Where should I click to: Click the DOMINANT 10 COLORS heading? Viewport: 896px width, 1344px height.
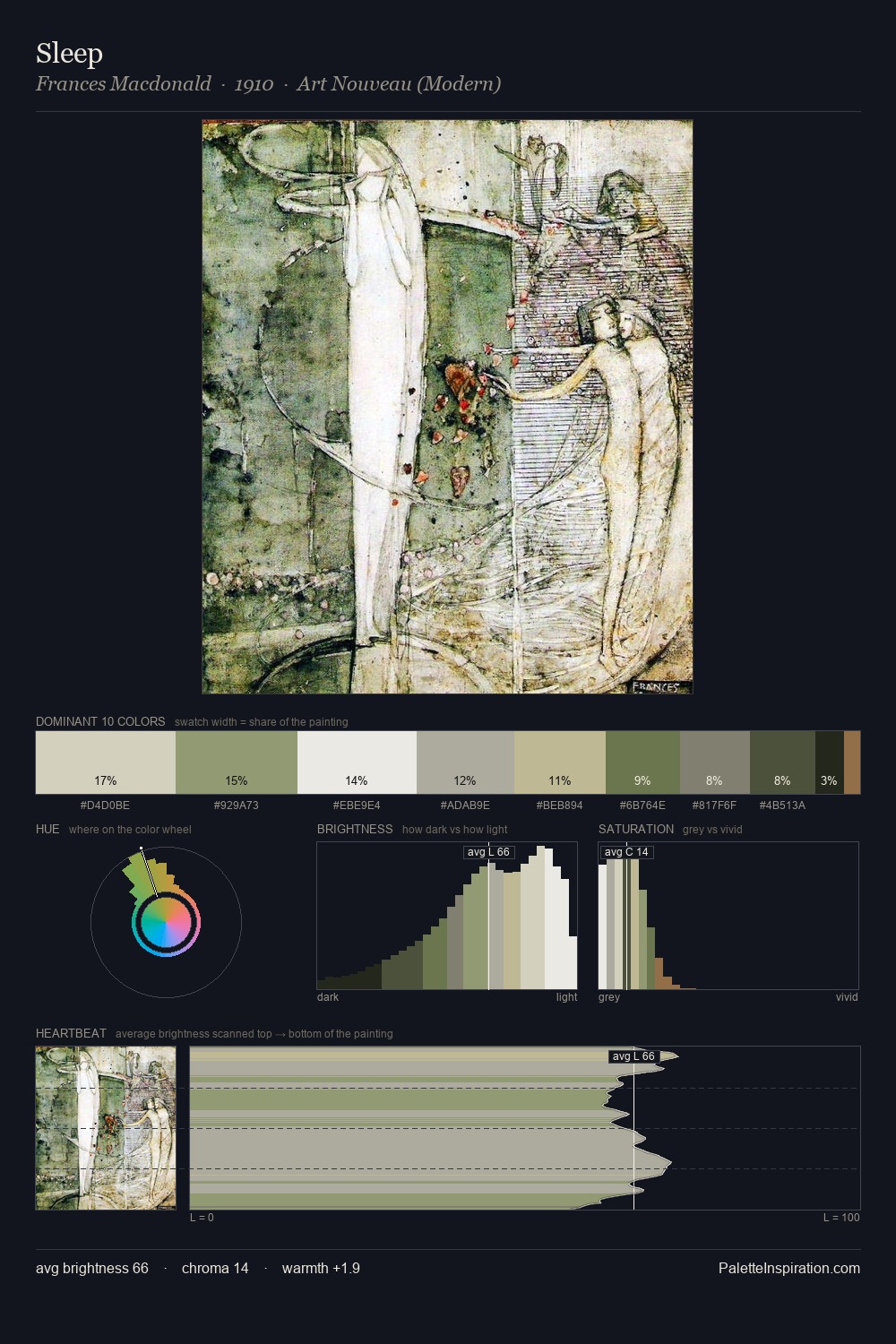coord(100,721)
